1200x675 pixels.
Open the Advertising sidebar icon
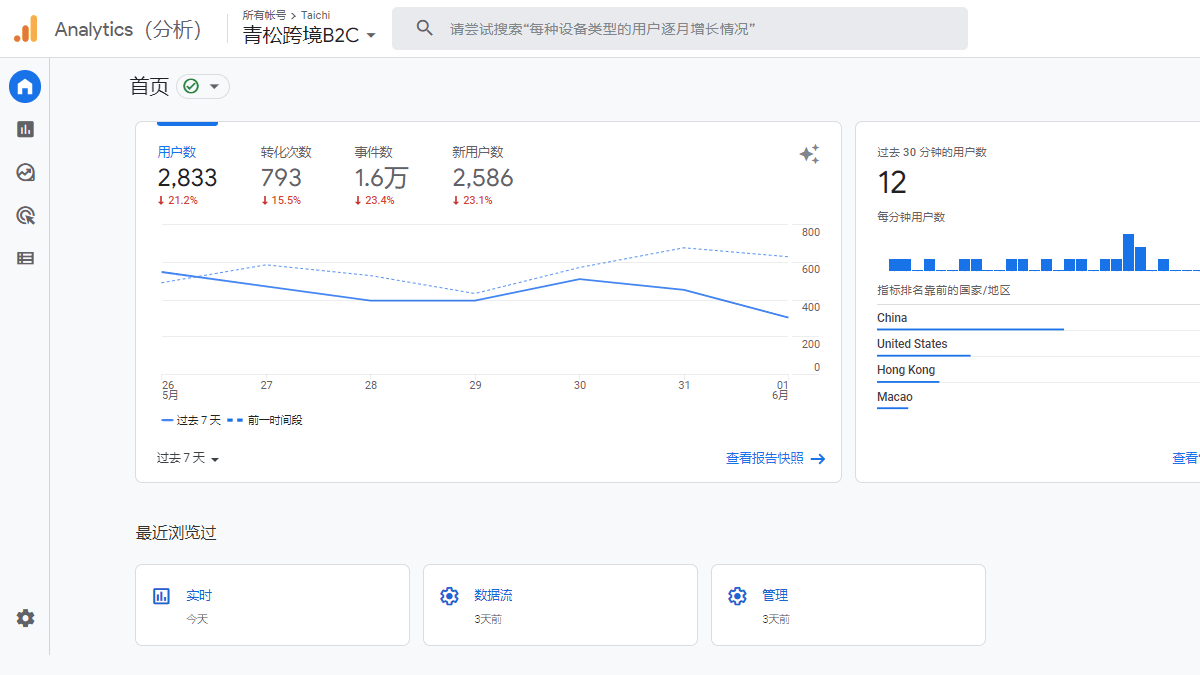click(25, 215)
